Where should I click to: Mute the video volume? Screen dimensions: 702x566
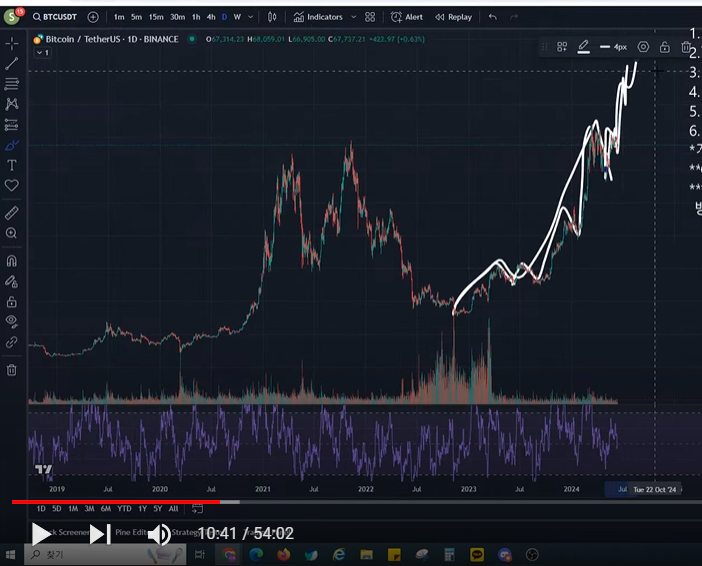click(159, 534)
